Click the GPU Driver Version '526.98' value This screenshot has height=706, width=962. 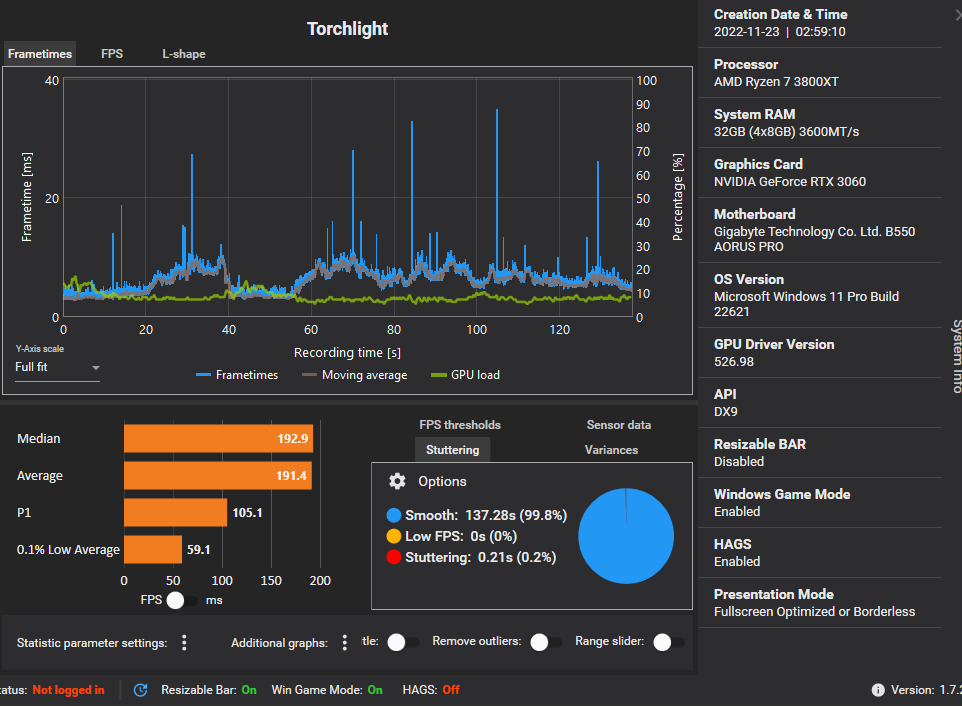tap(734, 362)
